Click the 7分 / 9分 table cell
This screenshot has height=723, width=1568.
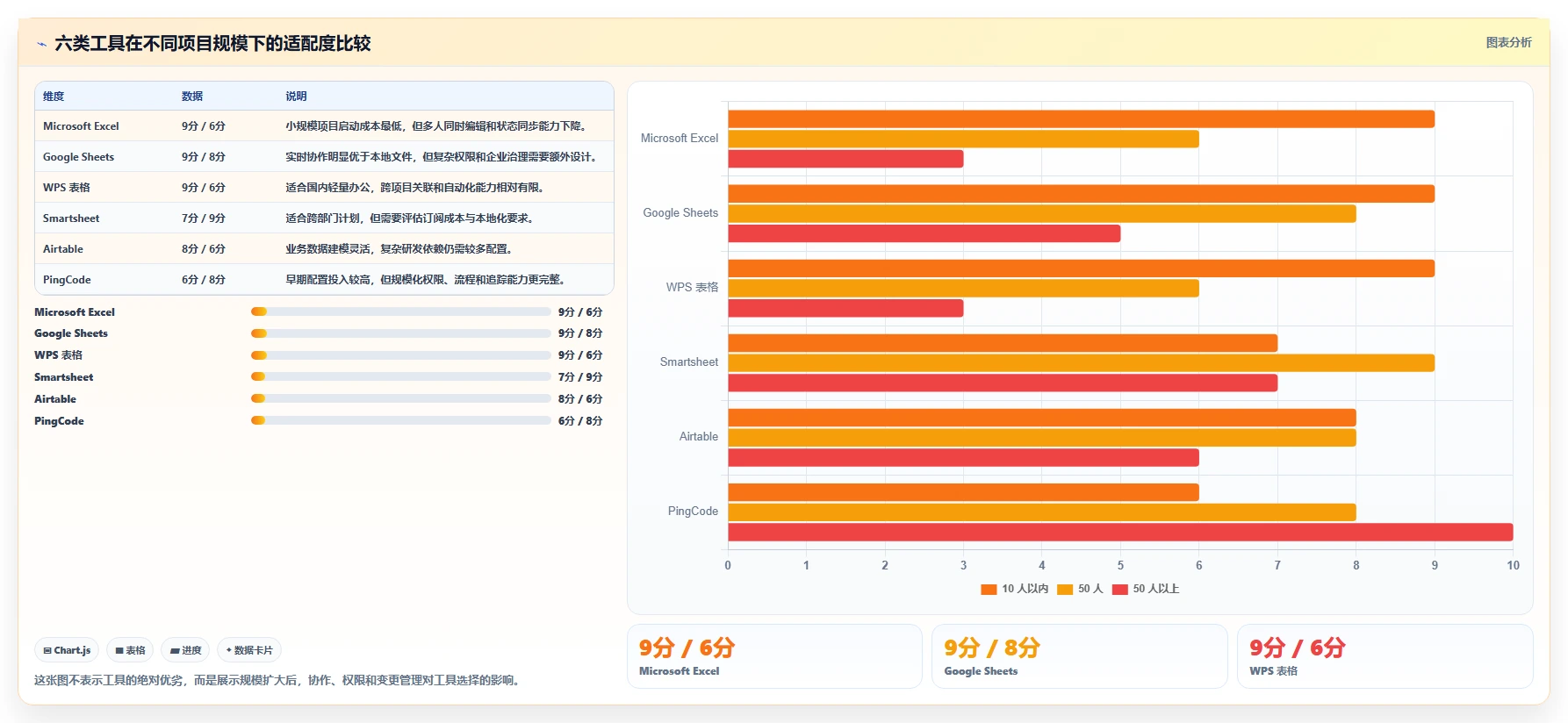[x=204, y=218]
